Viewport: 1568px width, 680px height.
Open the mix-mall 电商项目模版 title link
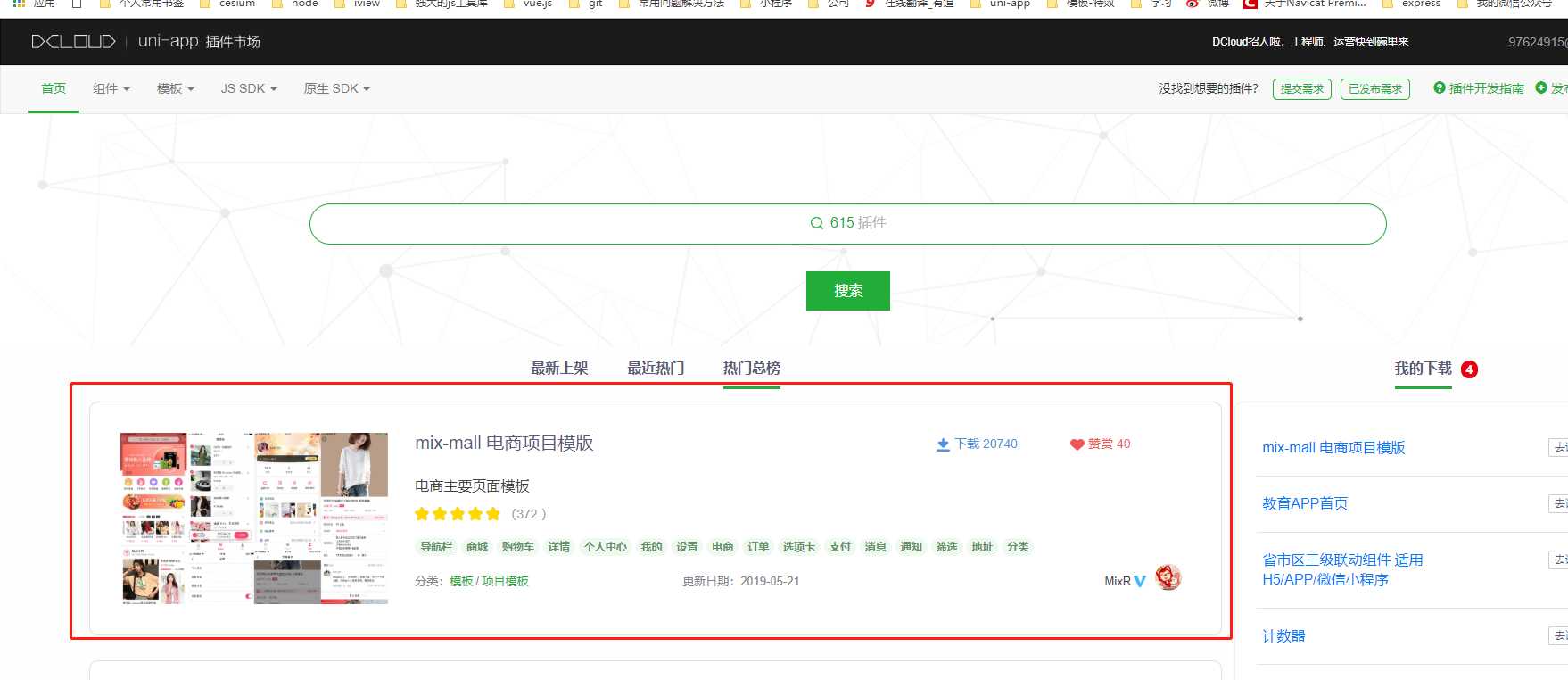pos(504,444)
